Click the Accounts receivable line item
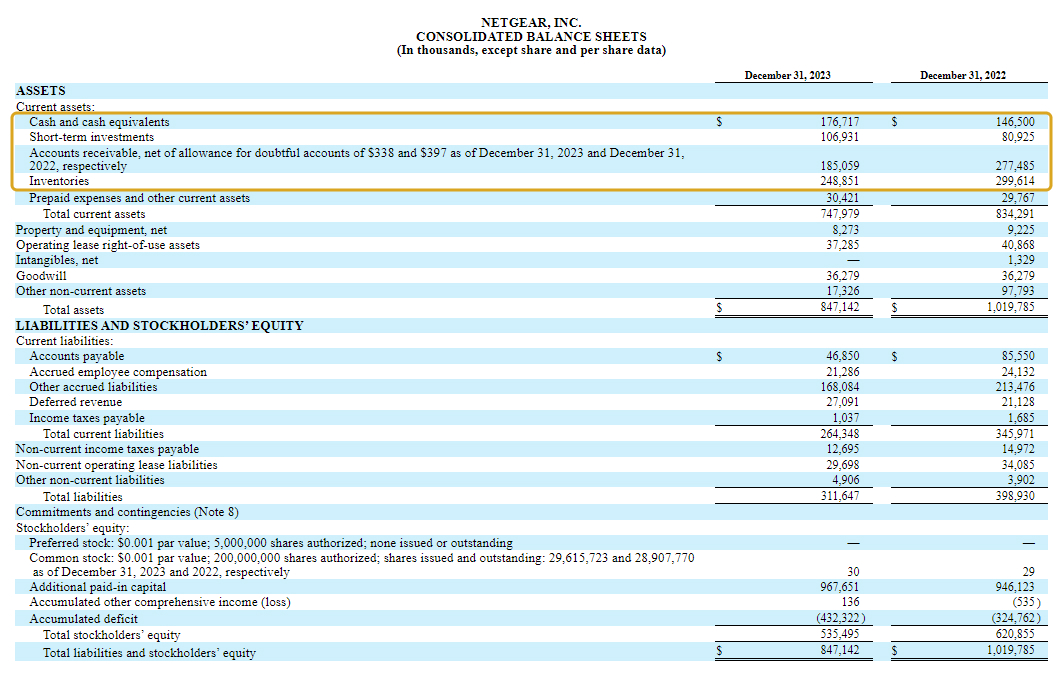 [200, 153]
